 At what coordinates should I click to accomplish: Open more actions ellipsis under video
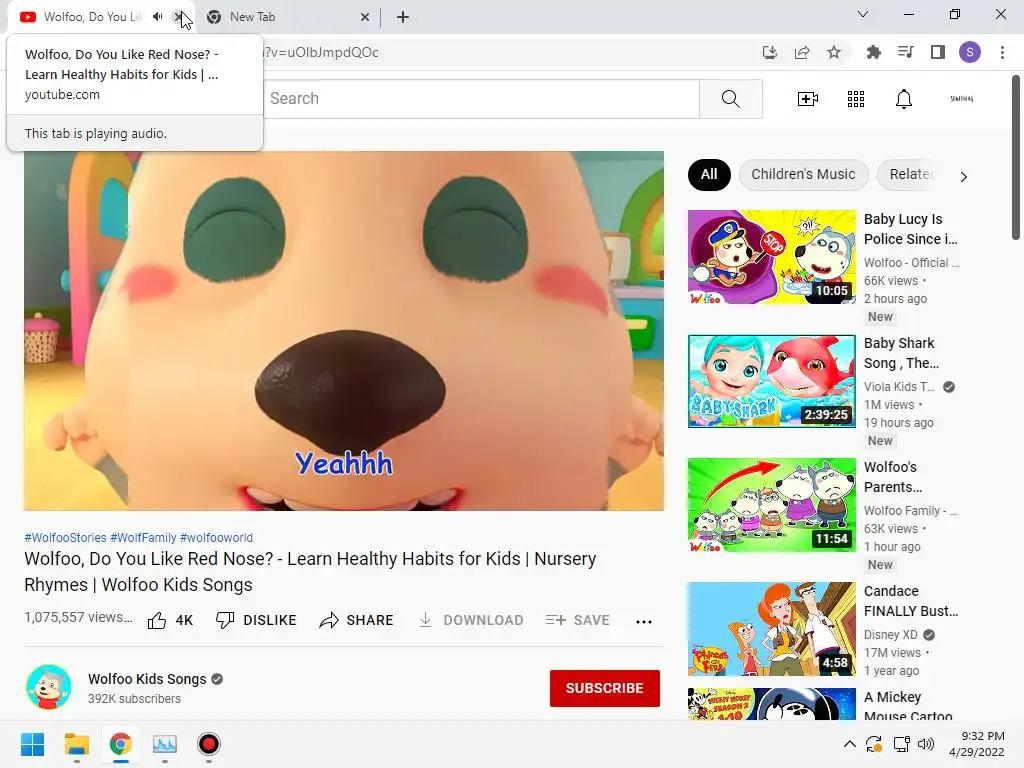(x=644, y=622)
